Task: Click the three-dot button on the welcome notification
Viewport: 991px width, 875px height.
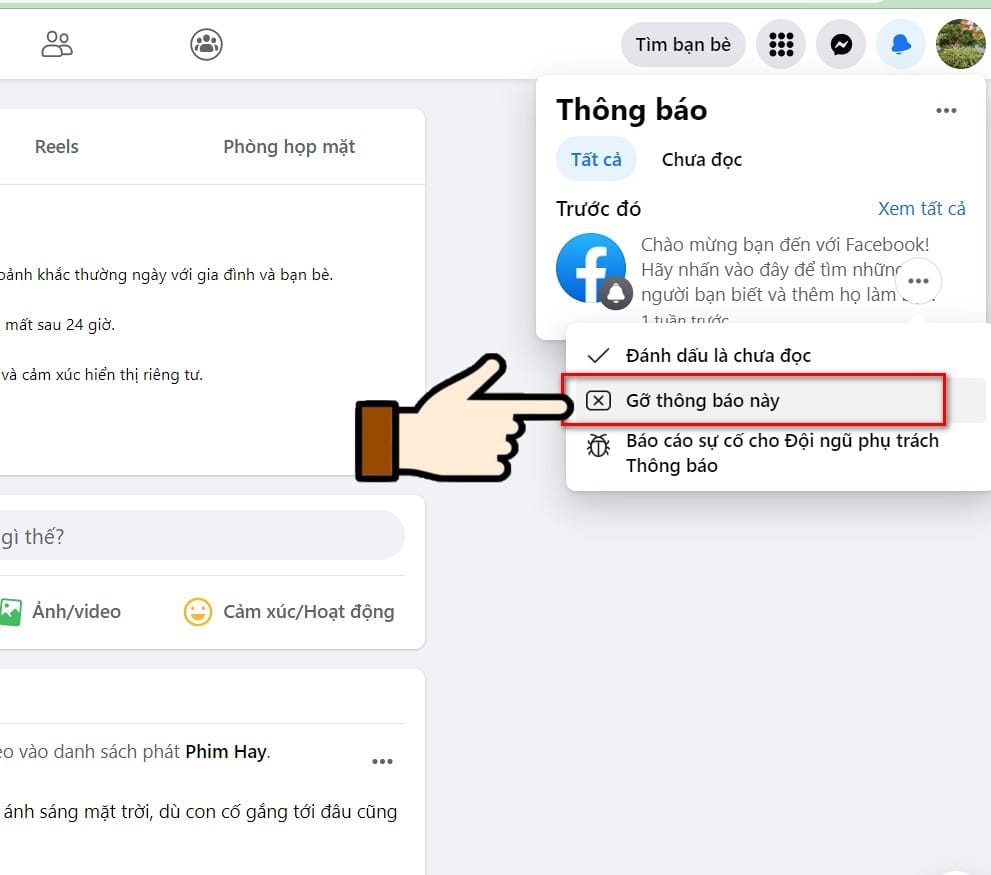Action: coord(918,281)
